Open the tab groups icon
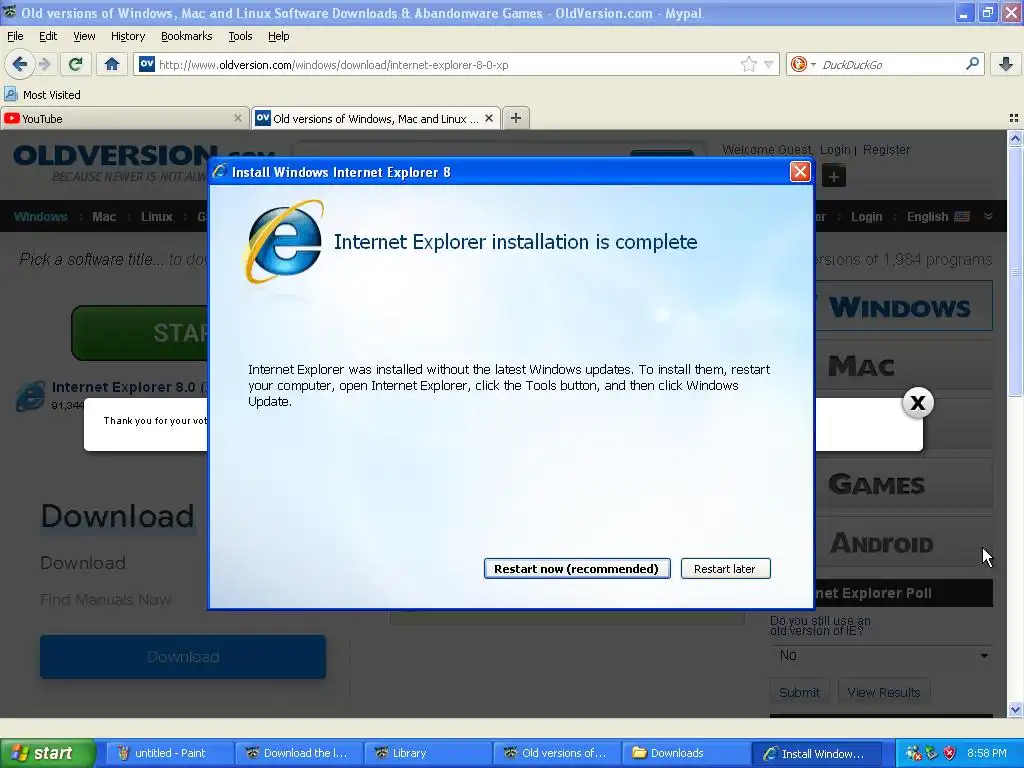 point(1014,118)
